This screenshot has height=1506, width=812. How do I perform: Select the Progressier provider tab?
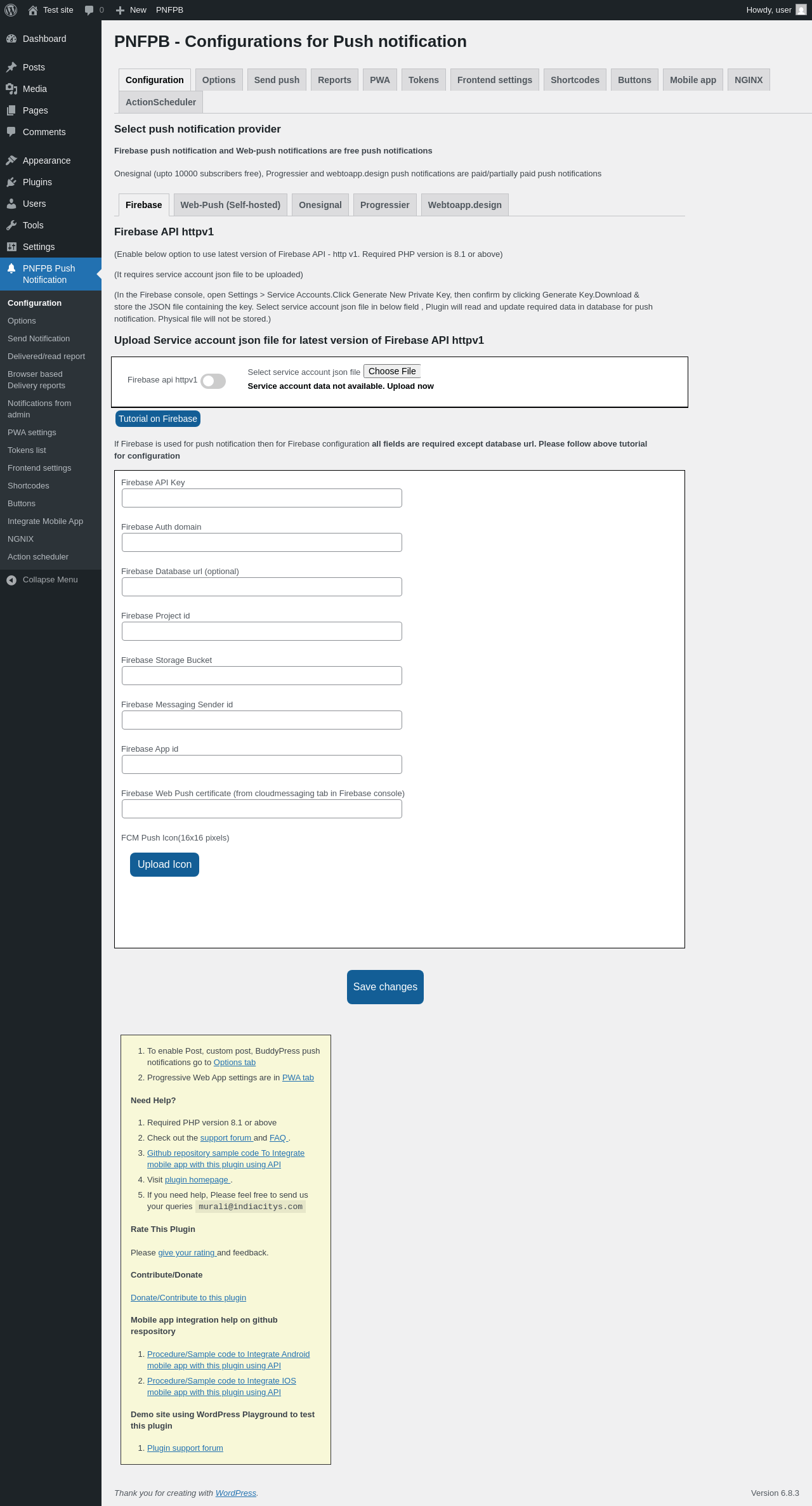(385, 205)
